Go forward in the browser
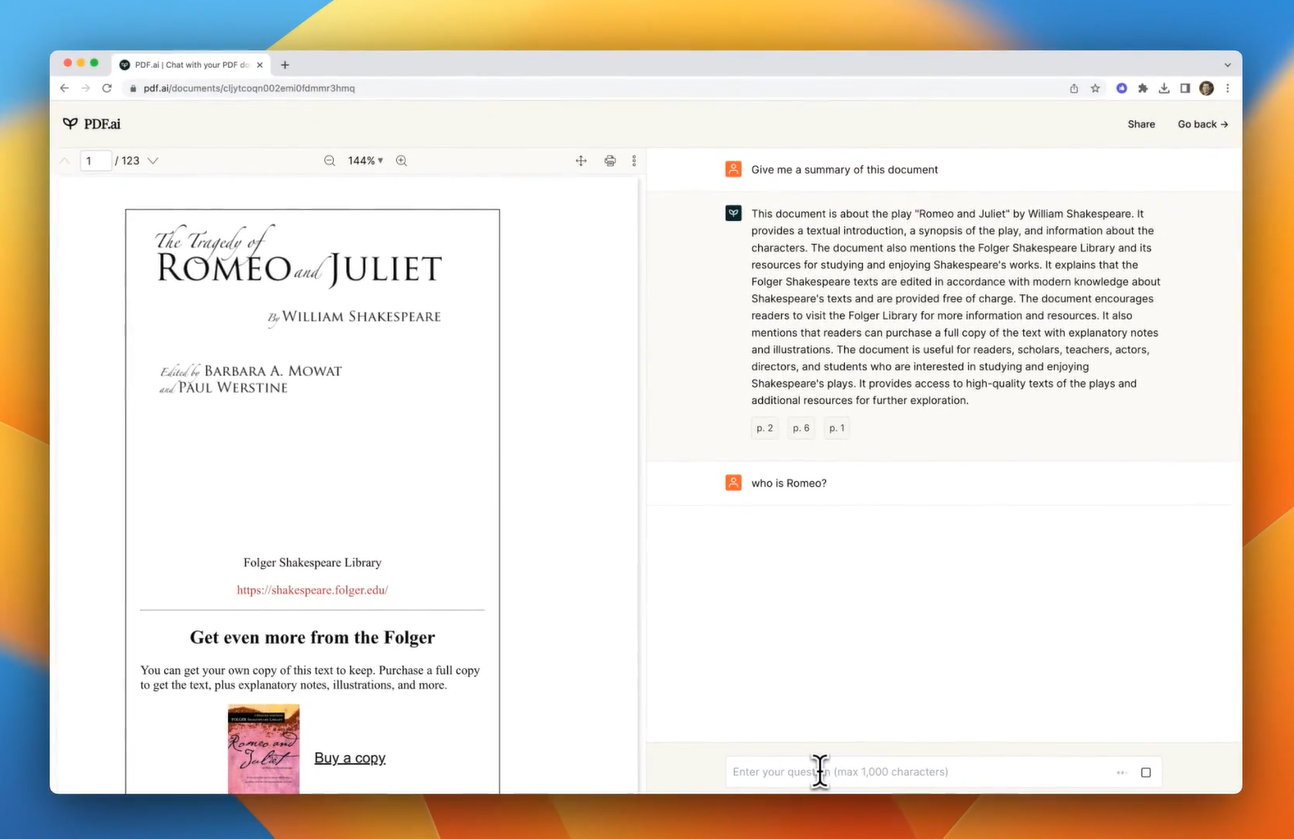Viewport: 1294px width, 839px height. pyautogui.click(x=86, y=88)
